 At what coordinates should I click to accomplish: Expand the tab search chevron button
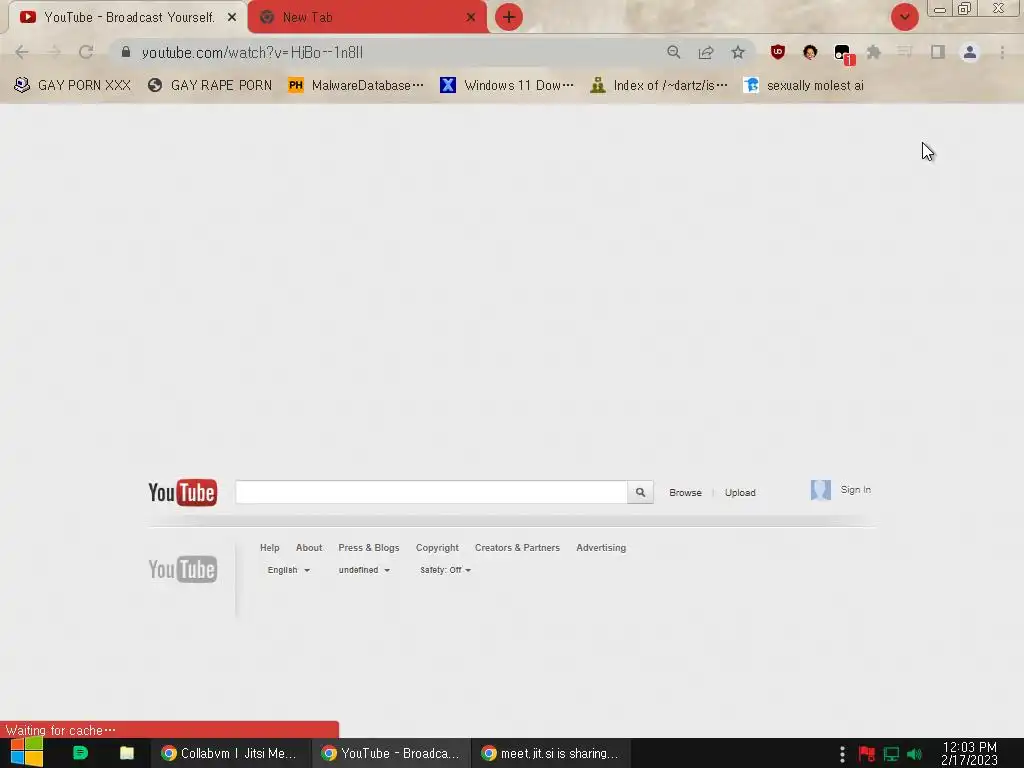pos(904,17)
